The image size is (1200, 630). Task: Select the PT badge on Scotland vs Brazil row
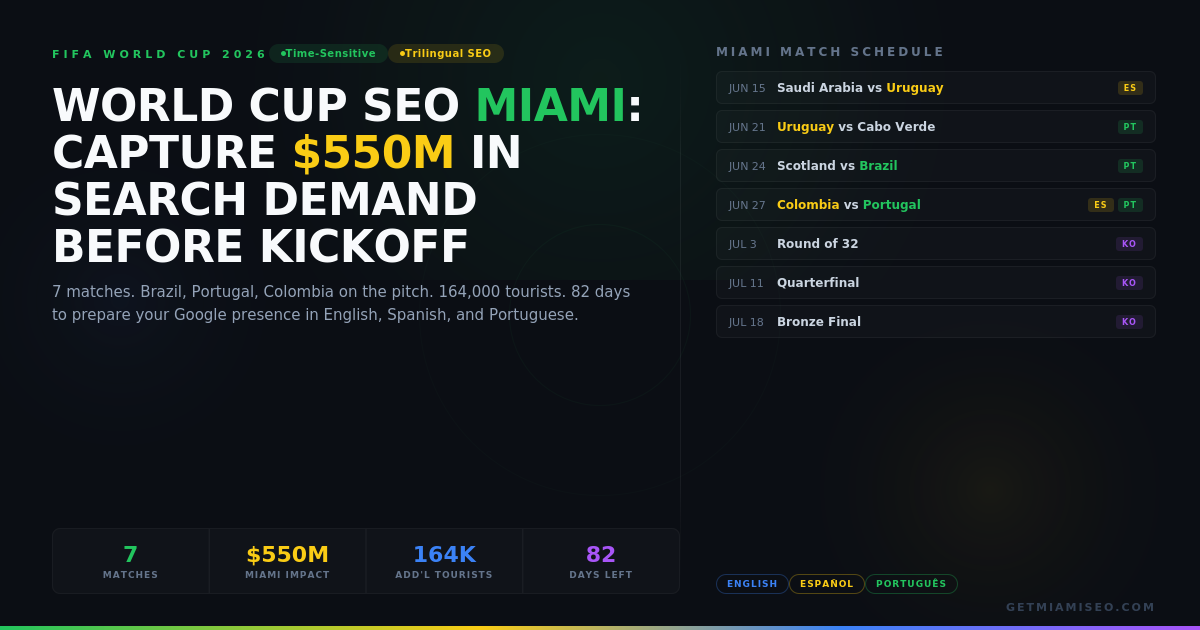click(x=1129, y=165)
